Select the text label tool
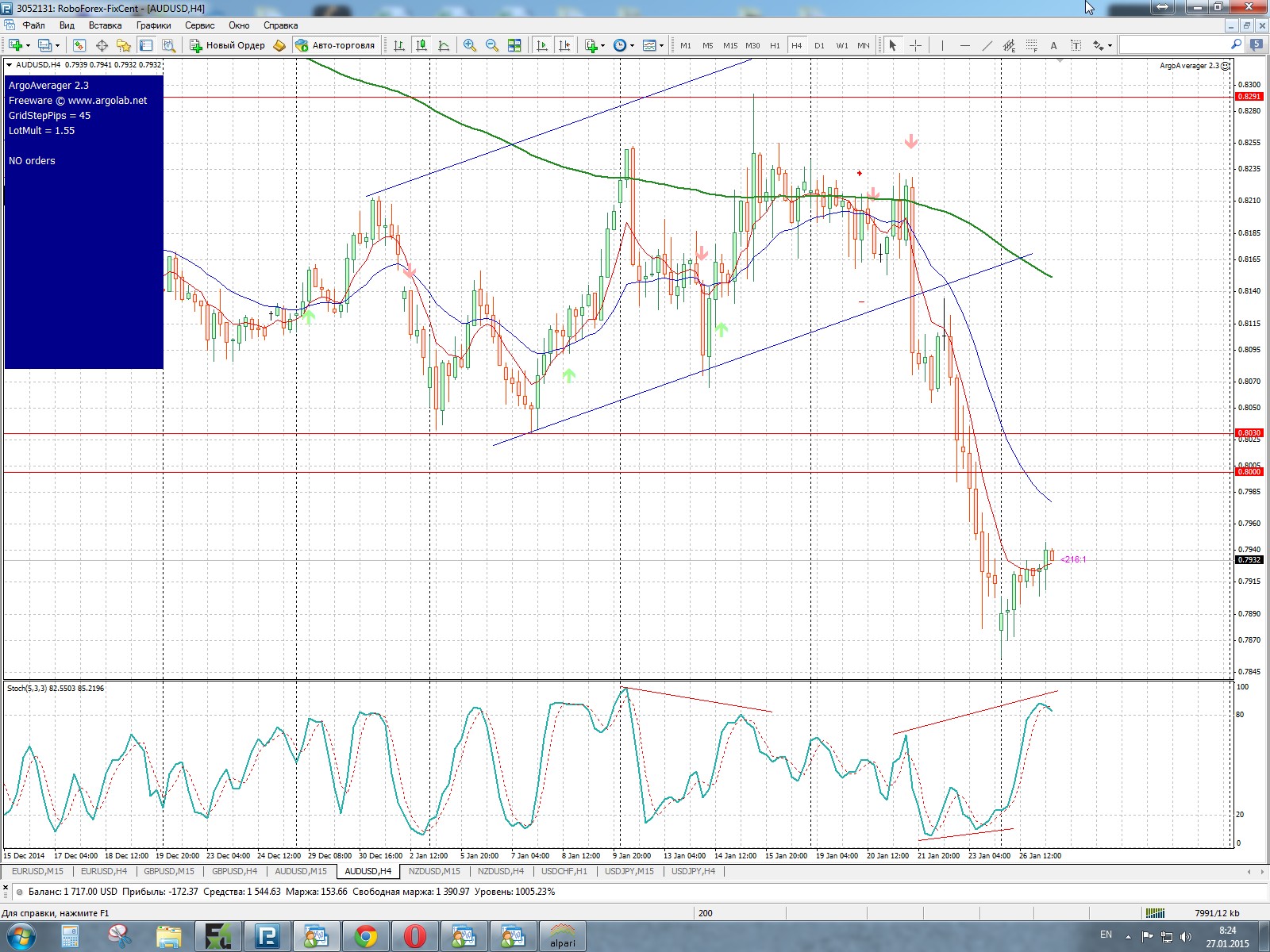Screen dimensions: 1270x952 click(x=1076, y=45)
